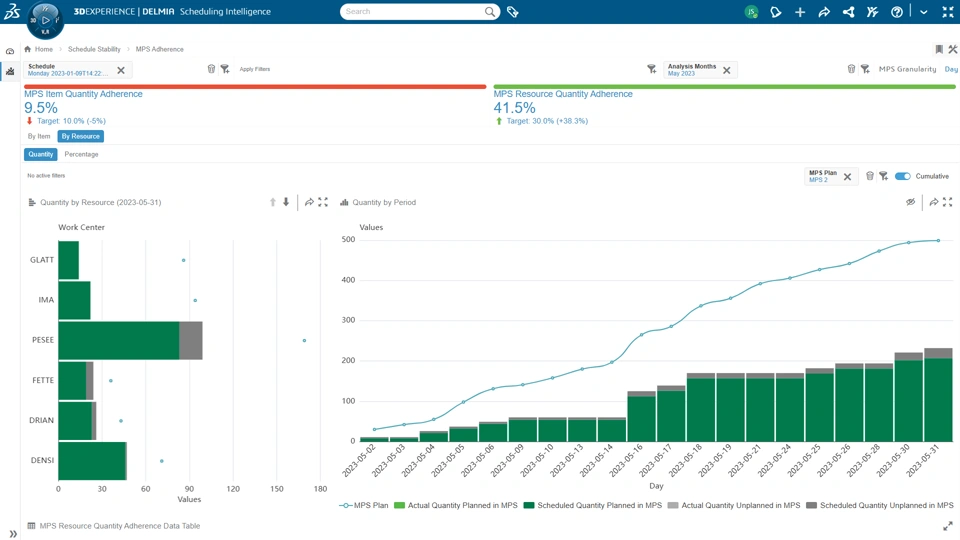Viewport: 960px width, 540px height.
Task: Click the search magnifier icon
Action: [490, 12]
